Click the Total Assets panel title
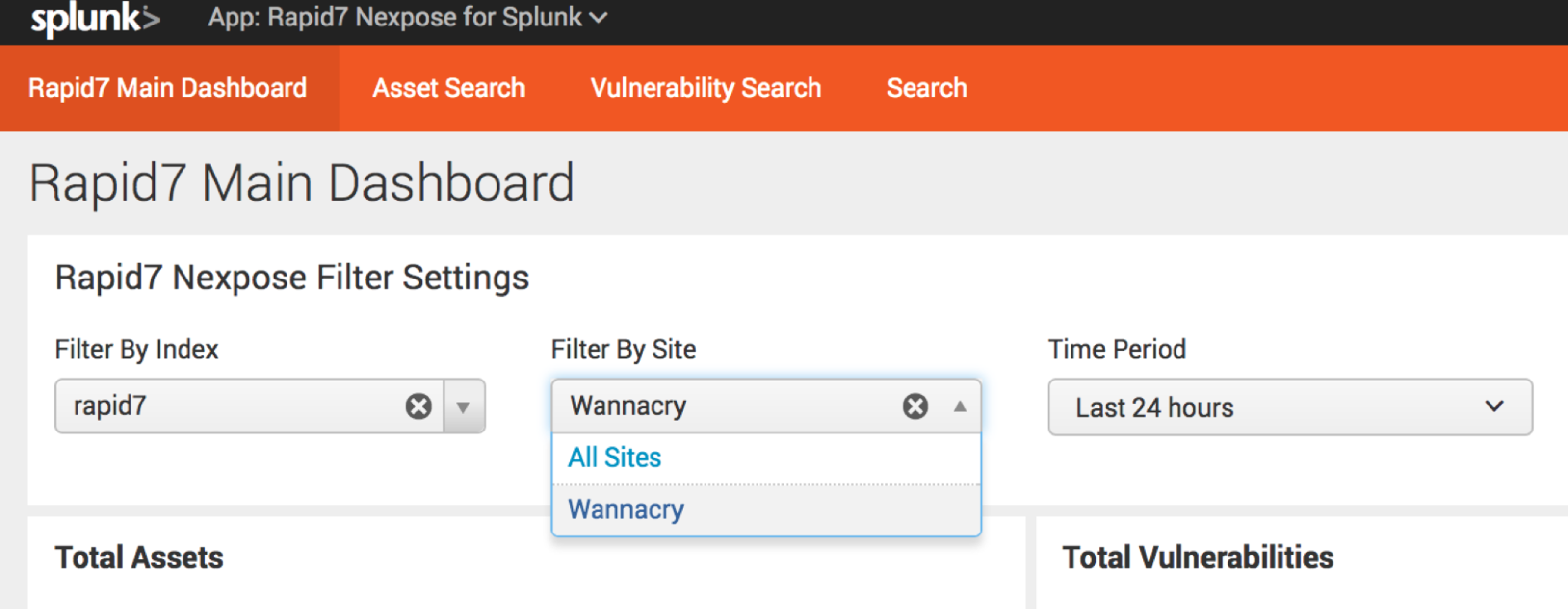Viewport: 1568px width, 609px height. pyautogui.click(x=139, y=558)
